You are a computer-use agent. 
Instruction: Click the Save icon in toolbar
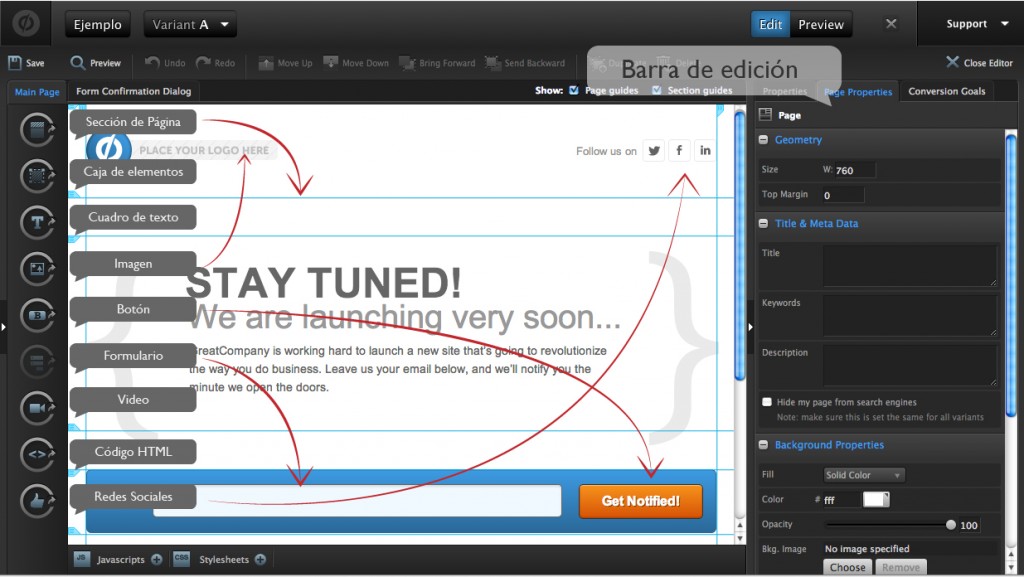(x=15, y=63)
